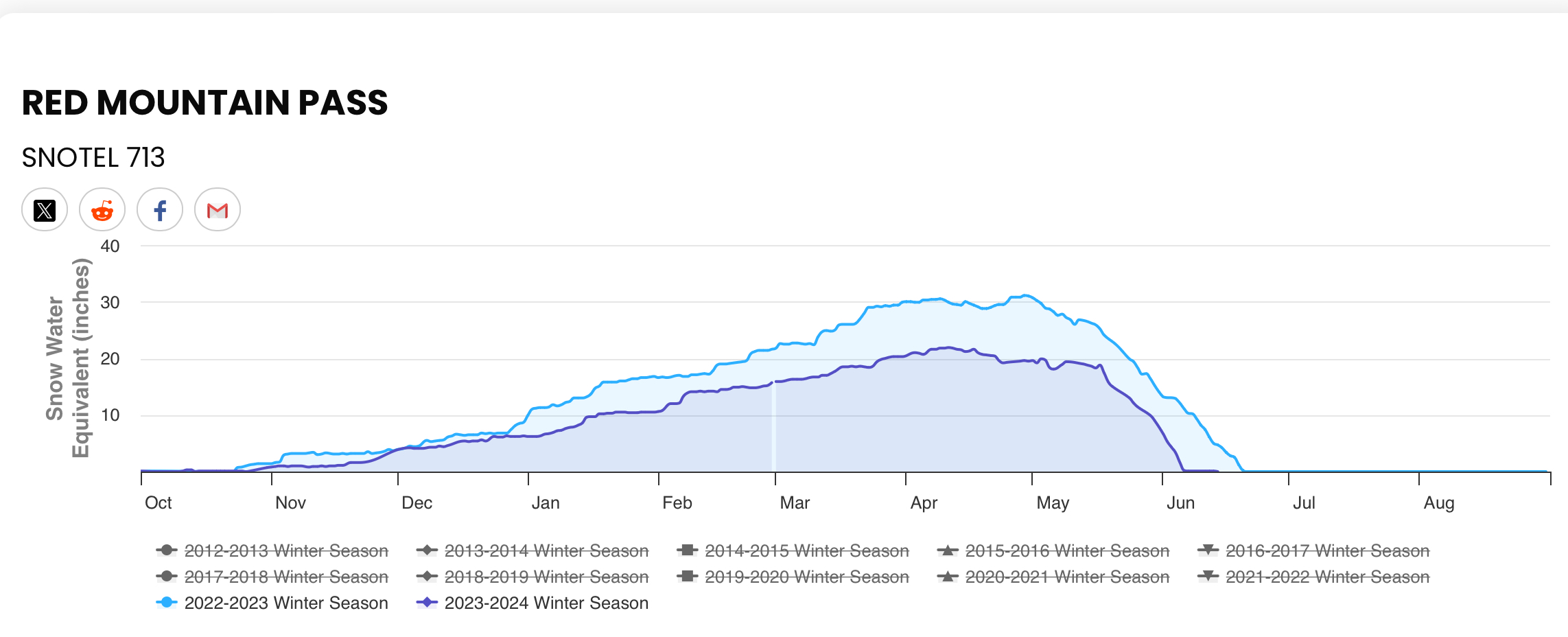
Task: Open the Gmail share icon
Action: [x=218, y=210]
